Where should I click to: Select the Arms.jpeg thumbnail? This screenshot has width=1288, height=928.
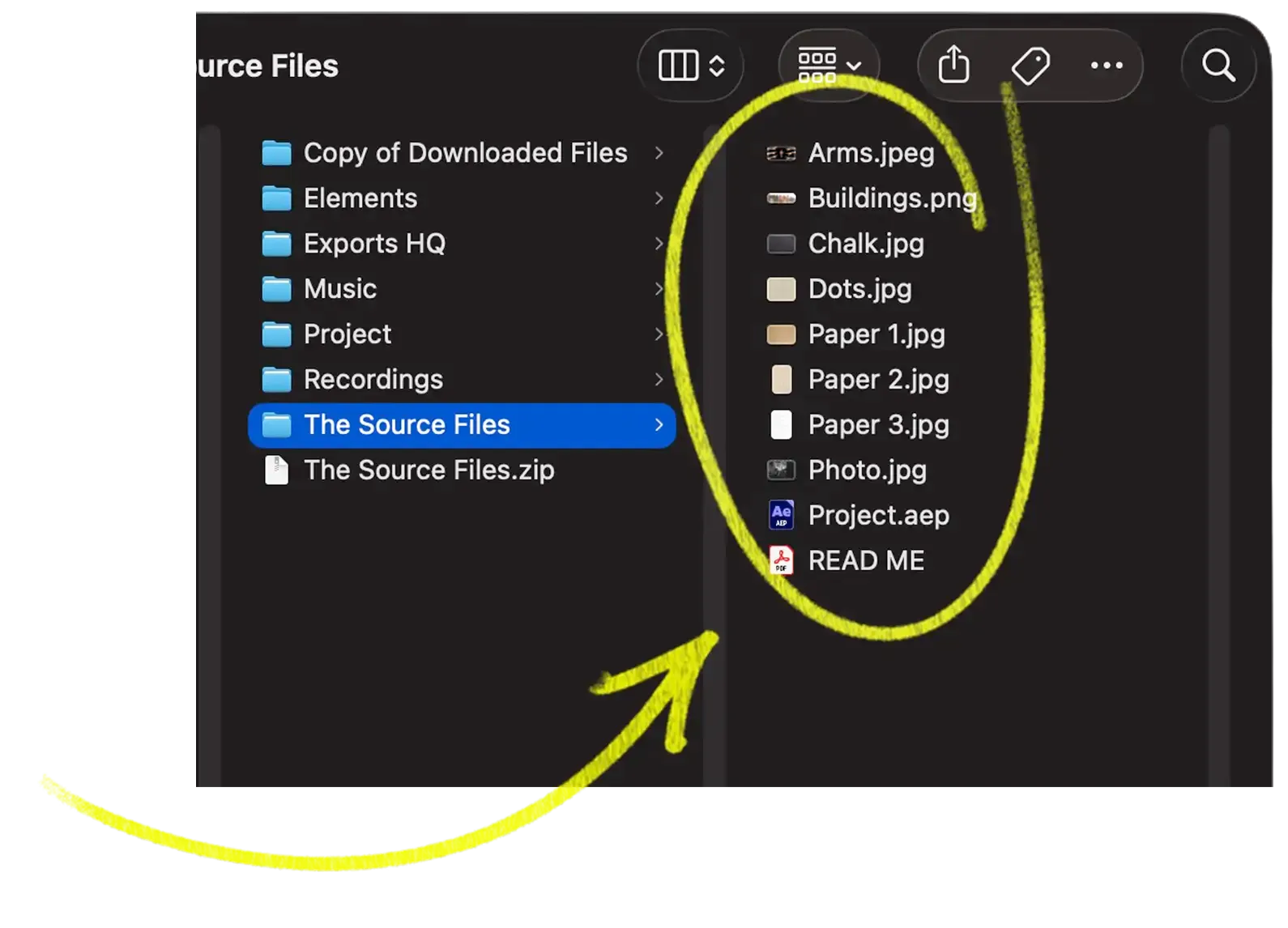coord(781,153)
